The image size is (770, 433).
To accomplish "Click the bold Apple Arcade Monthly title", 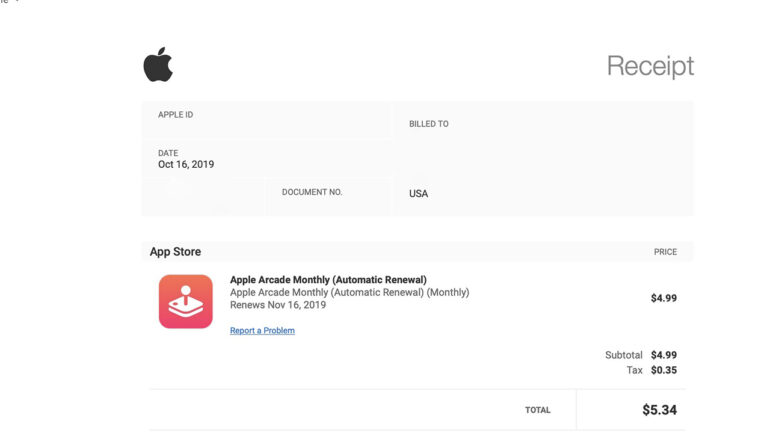I will click(x=328, y=280).
